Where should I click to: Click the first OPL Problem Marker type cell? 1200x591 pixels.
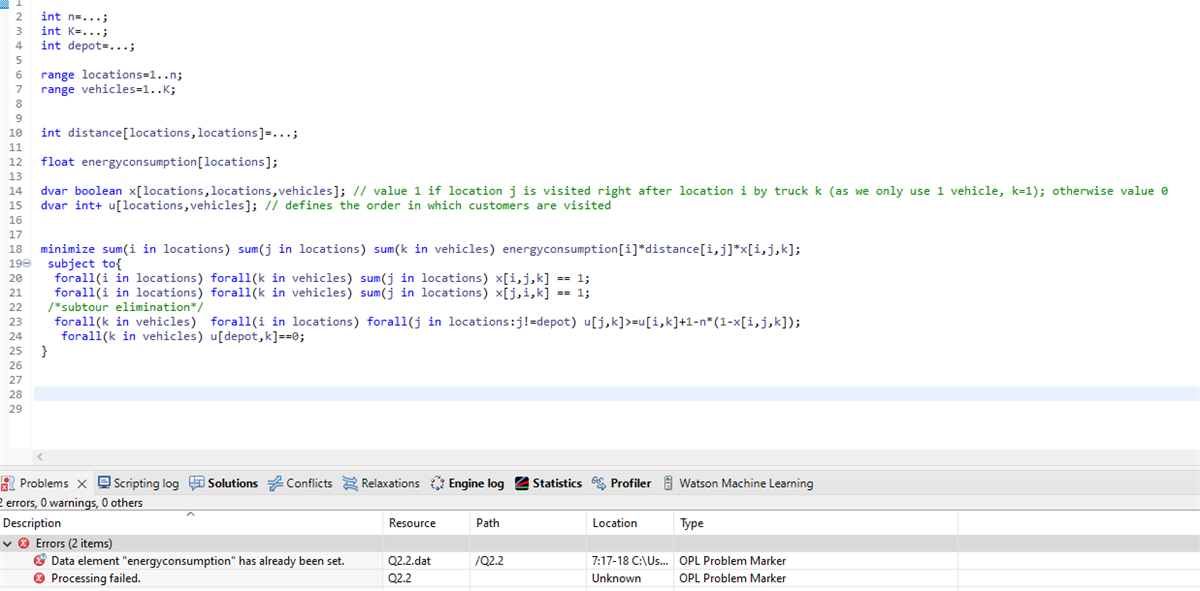pos(733,561)
